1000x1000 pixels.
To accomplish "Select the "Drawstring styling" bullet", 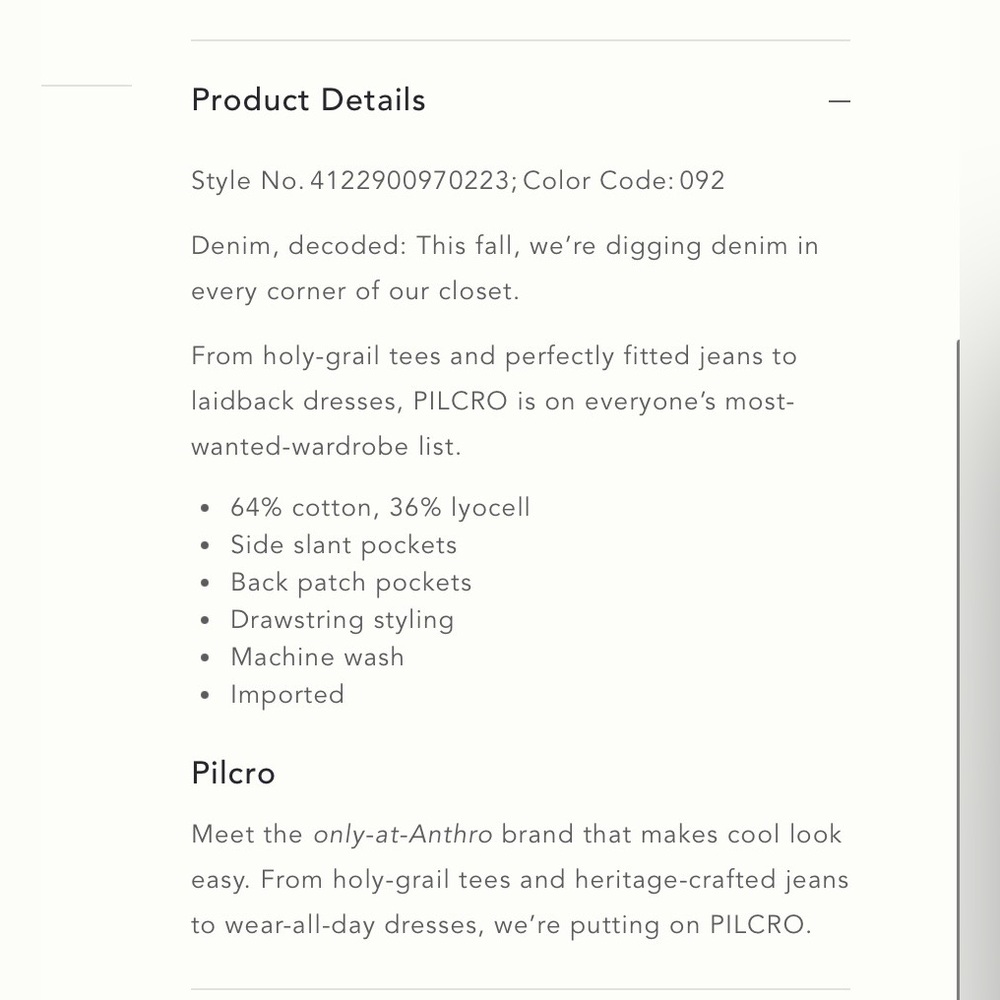I will pos(342,620).
